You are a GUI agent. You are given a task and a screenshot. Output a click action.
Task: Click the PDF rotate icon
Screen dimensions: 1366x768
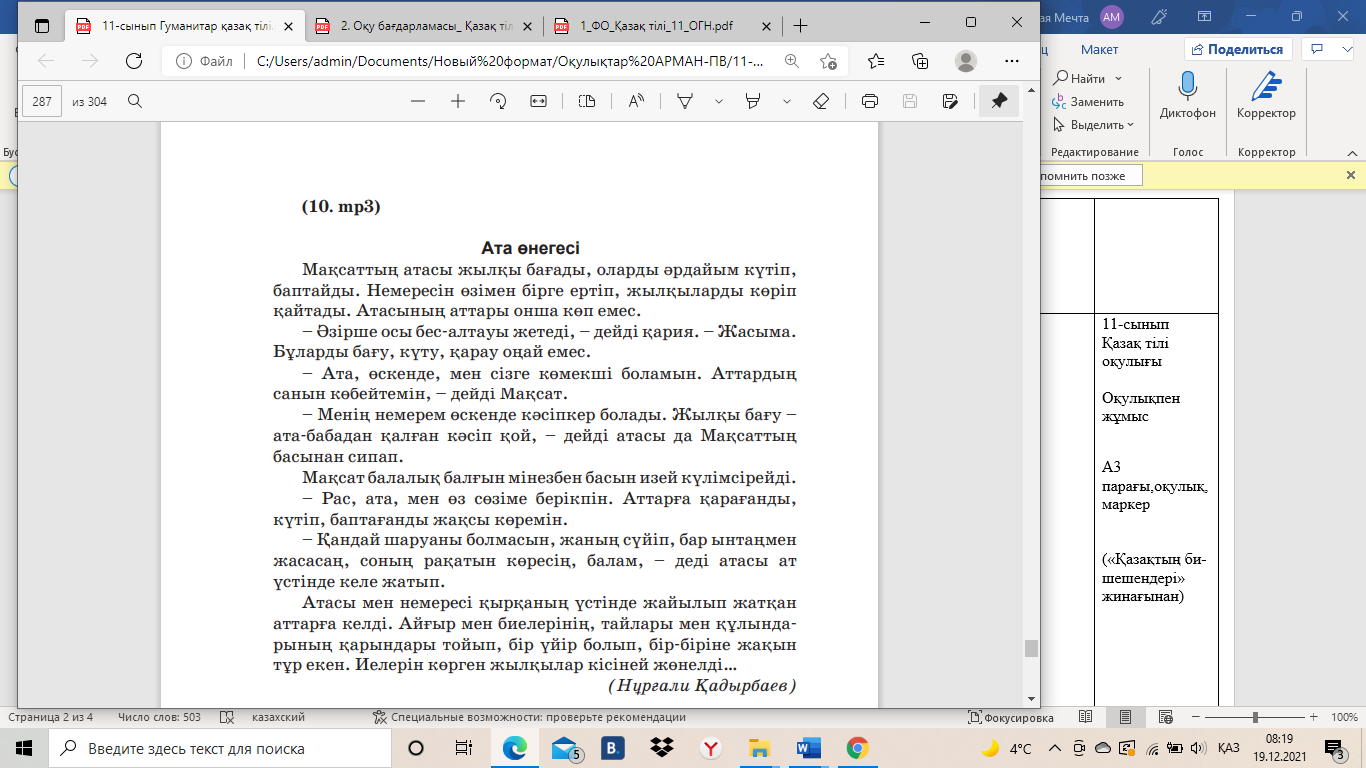(498, 101)
